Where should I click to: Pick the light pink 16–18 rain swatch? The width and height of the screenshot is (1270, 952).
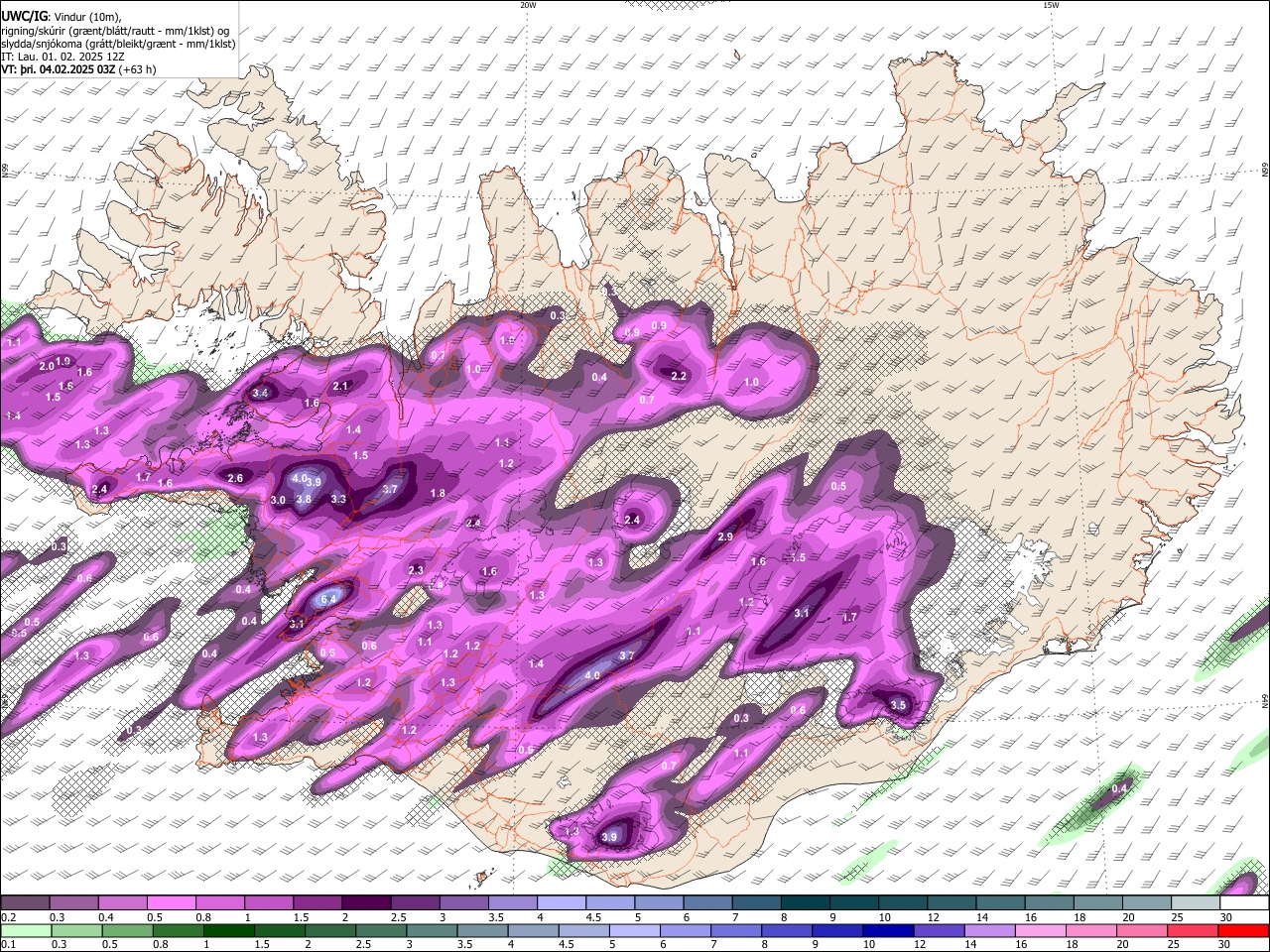[x=1041, y=930]
